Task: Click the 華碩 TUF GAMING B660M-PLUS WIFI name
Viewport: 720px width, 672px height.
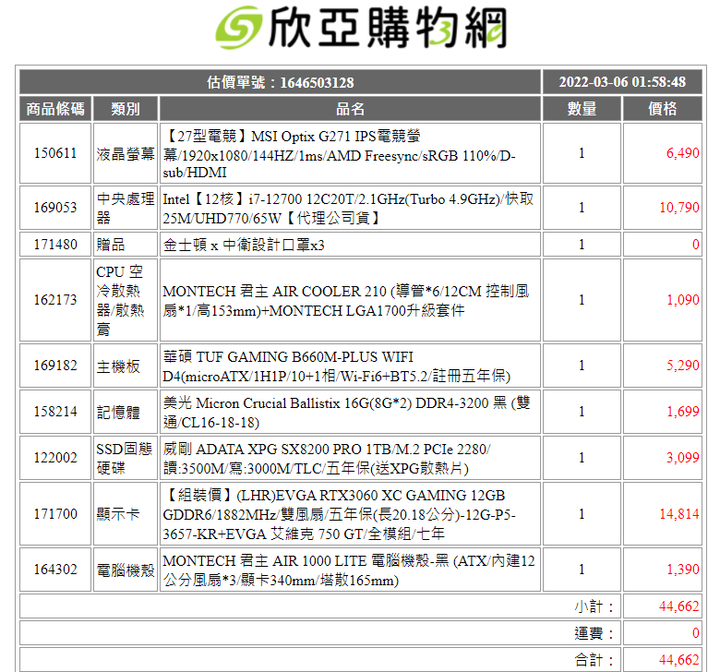Action: (337, 367)
